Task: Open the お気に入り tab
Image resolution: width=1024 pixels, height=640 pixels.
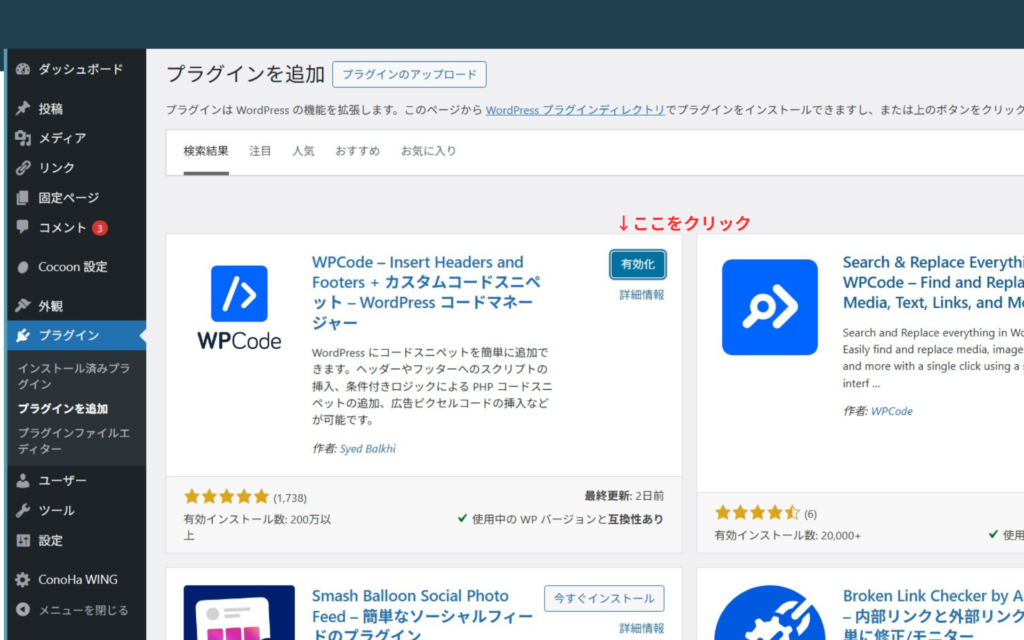Action: (x=428, y=151)
